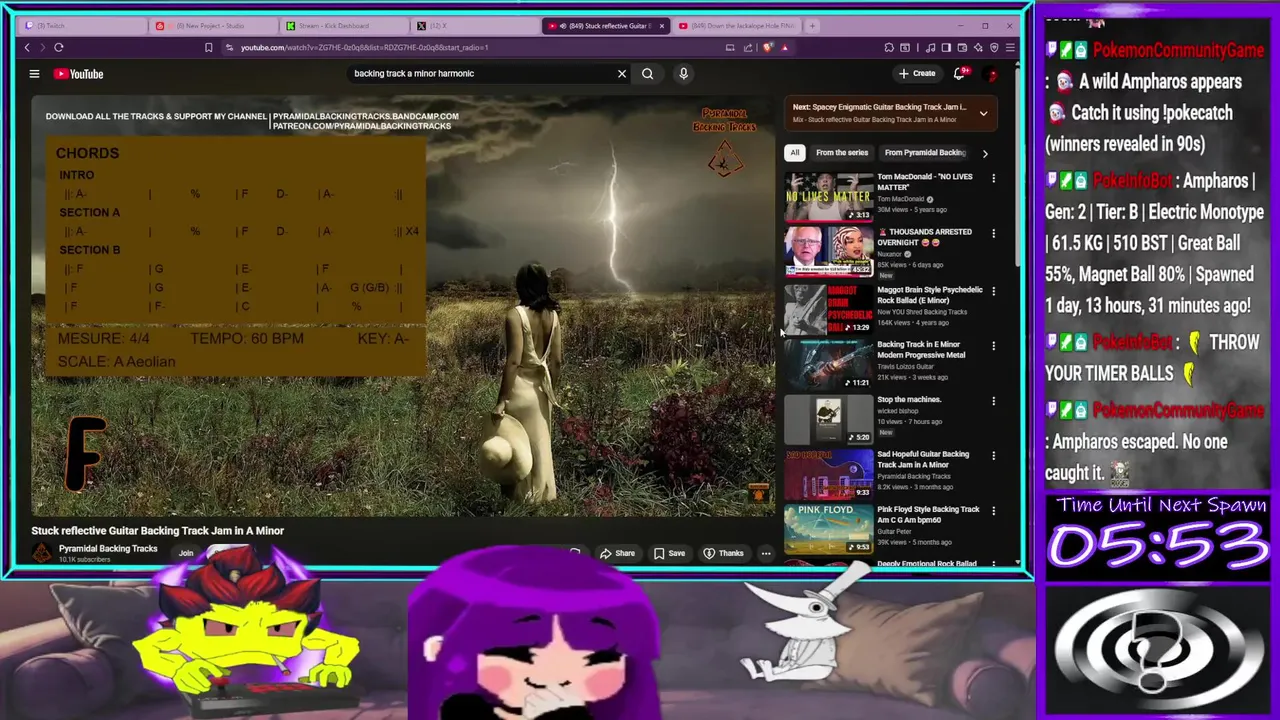
Task: Open Pink Floyd Style Backing Track thumbnail
Action: (x=828, y=530)
